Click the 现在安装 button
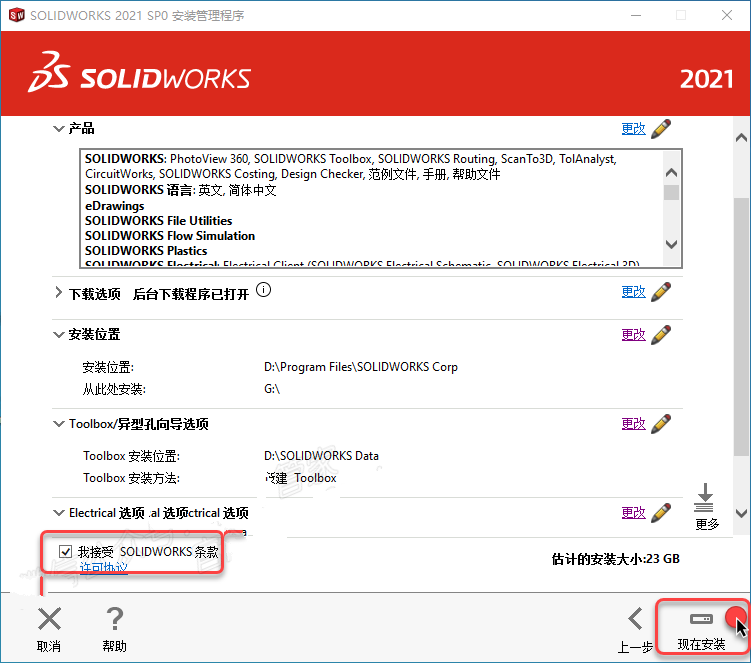 coord(701,627)
